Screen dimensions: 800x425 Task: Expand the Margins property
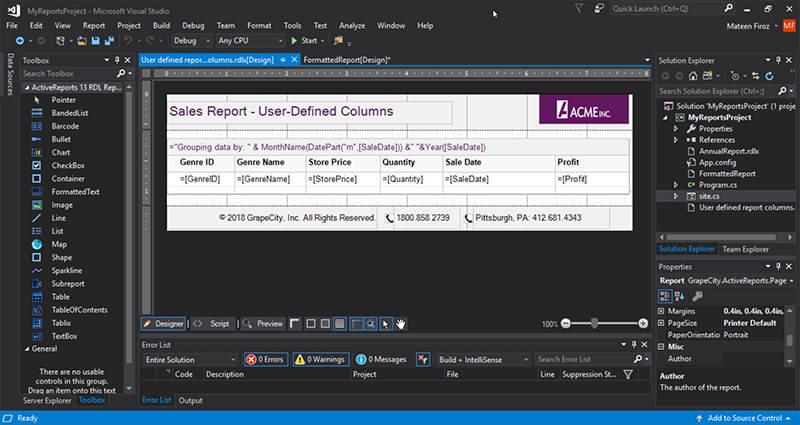click(661, 311)
